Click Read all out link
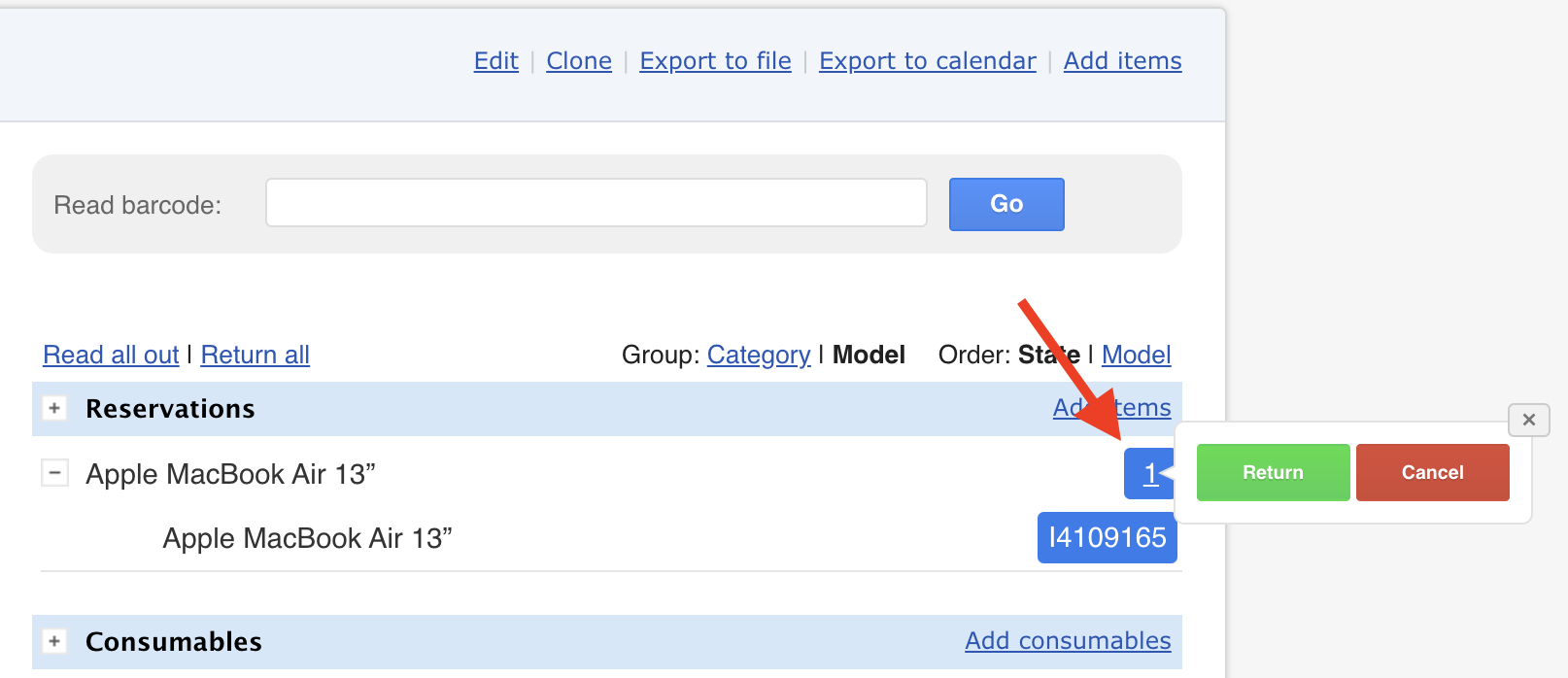The image size is (1568, 678). point(111,355)
